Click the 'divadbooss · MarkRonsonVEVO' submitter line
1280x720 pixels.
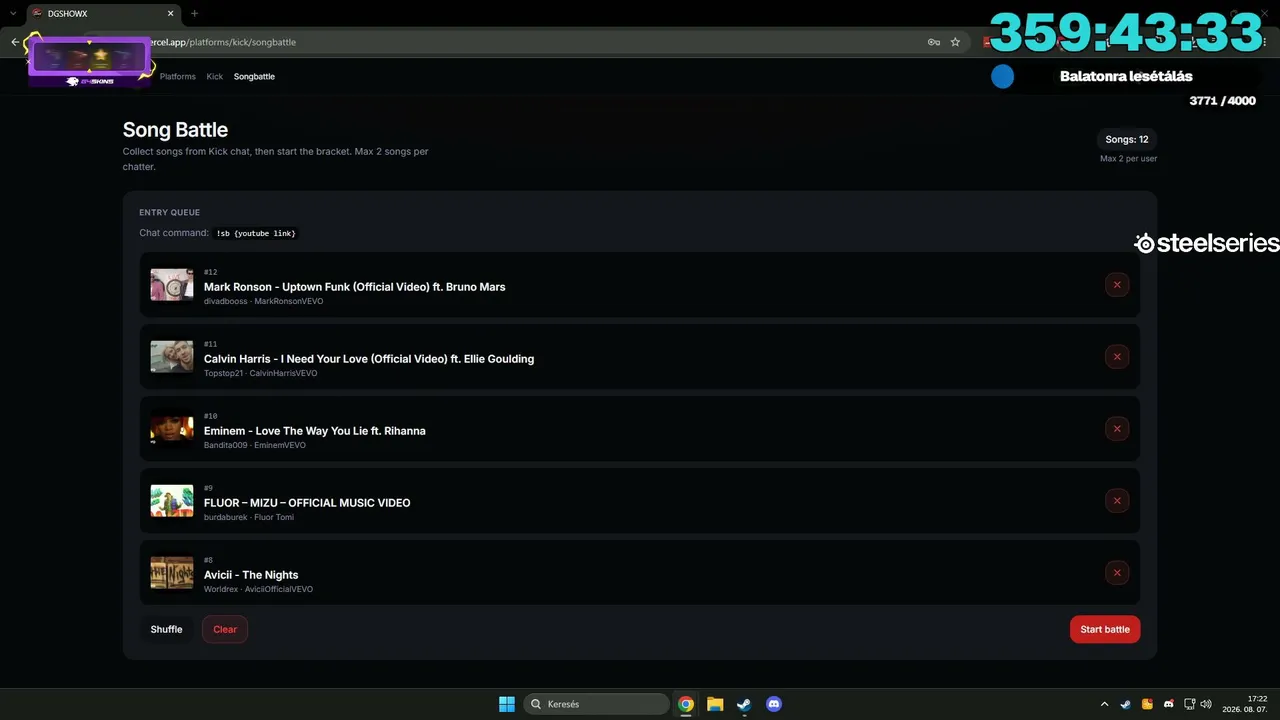pyautogui.click(x=264, y=301)
